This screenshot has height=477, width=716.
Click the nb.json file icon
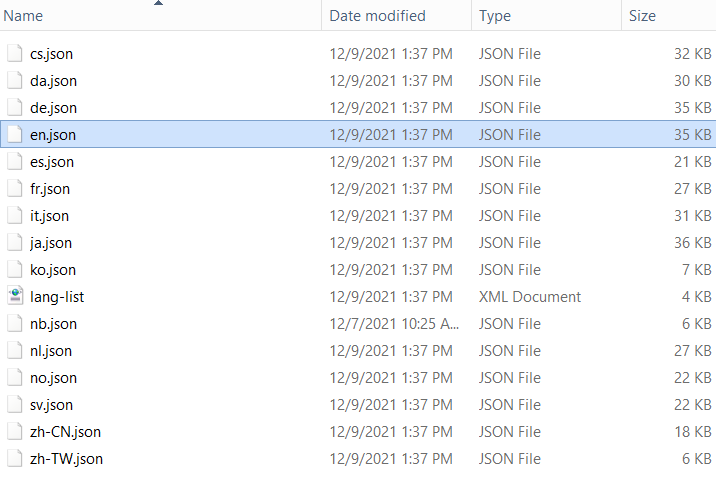coord(14,324)
